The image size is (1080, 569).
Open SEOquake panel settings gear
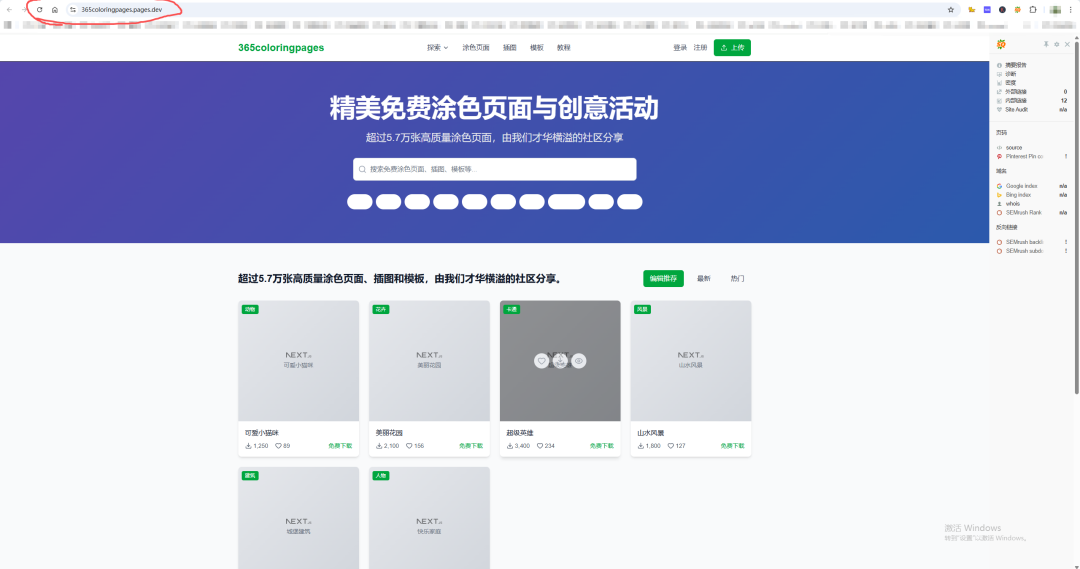[x=1057, y=44]
